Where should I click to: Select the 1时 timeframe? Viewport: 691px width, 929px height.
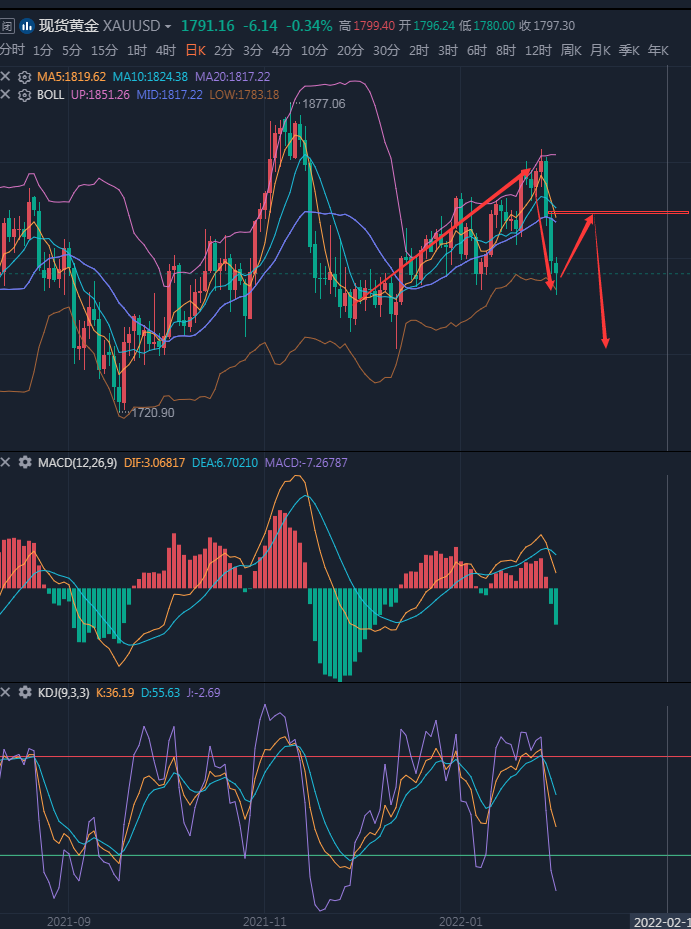point(137,50)
